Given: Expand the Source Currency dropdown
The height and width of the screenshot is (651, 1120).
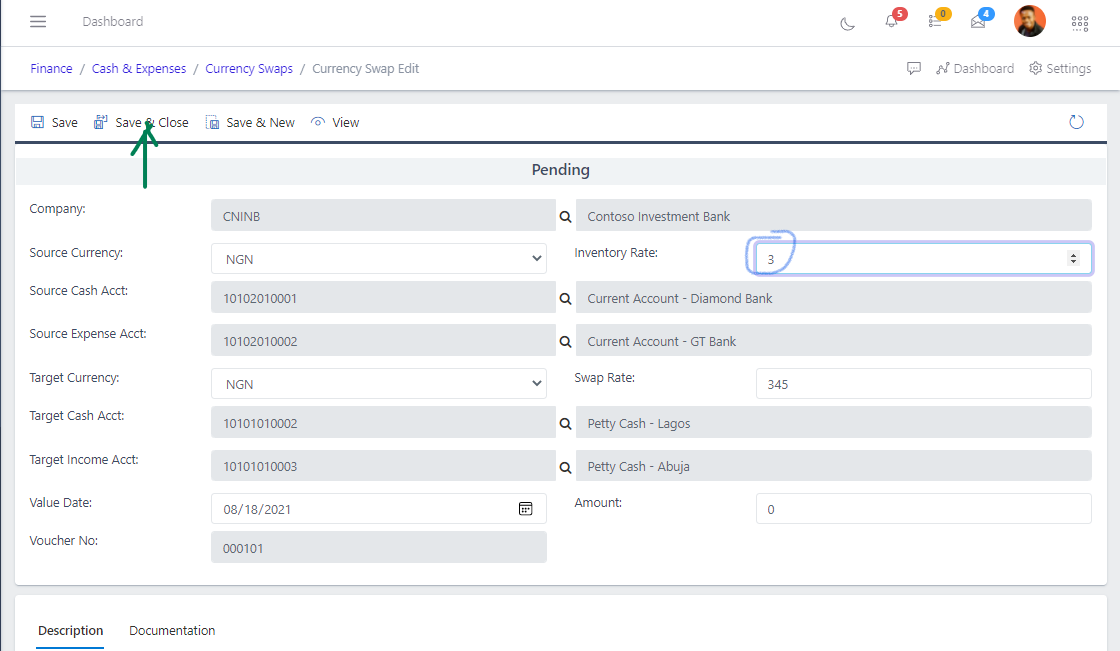Looking at the screenshot, I should tap(378, 259).
